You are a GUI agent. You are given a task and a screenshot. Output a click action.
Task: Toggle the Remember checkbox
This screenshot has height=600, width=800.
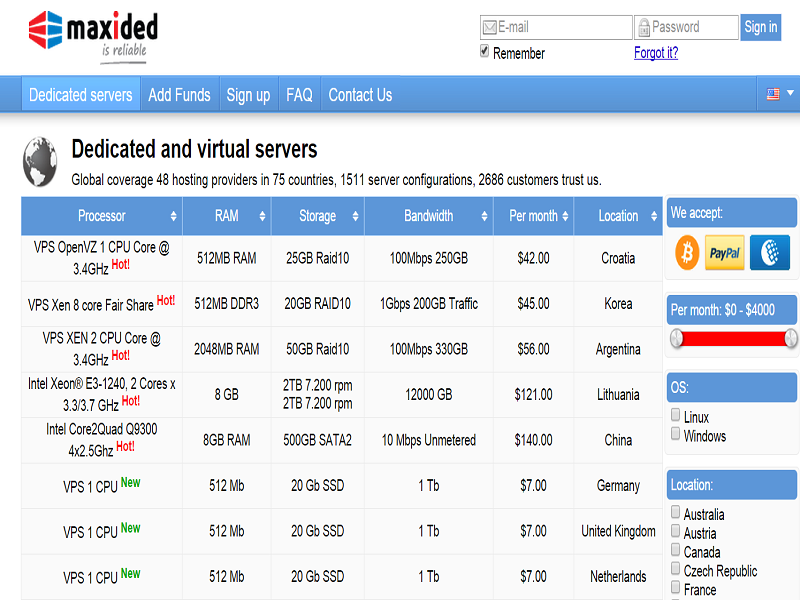[485, 51]
